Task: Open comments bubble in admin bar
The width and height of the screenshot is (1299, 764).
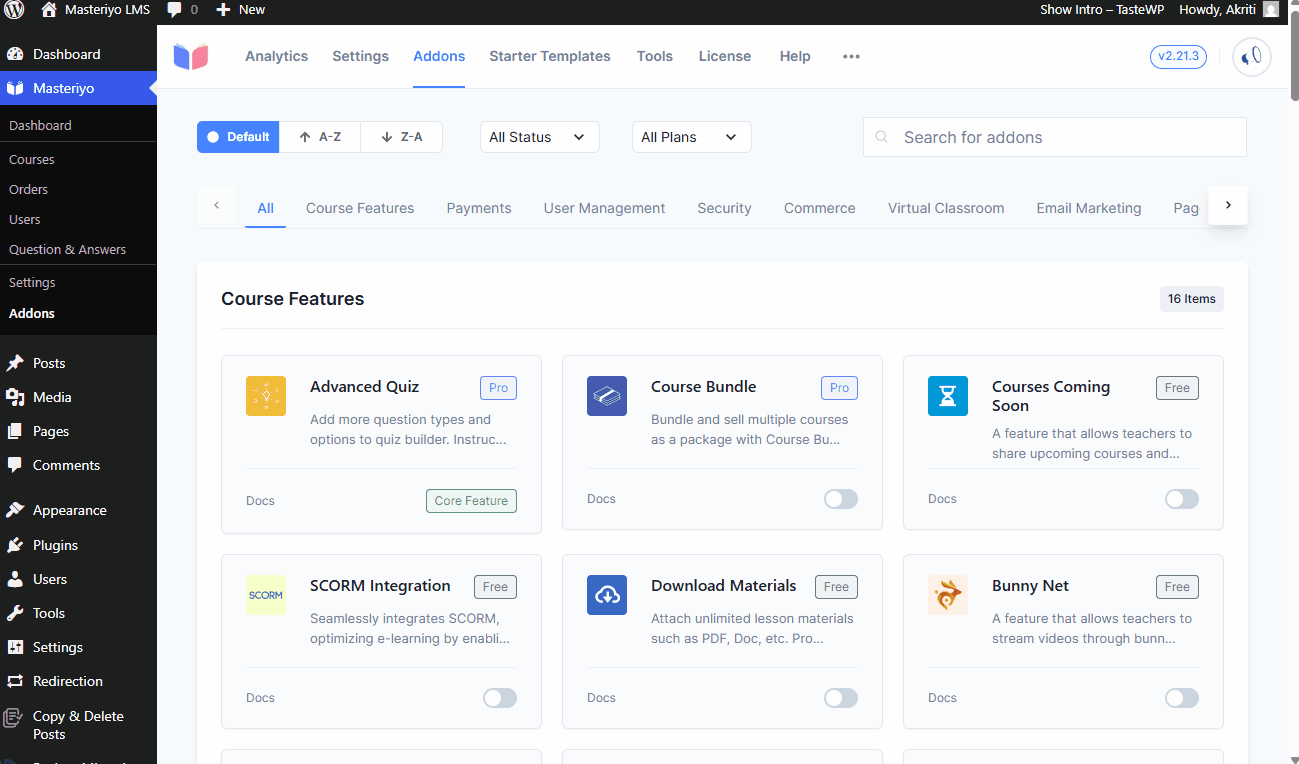Action: [175, 10]
